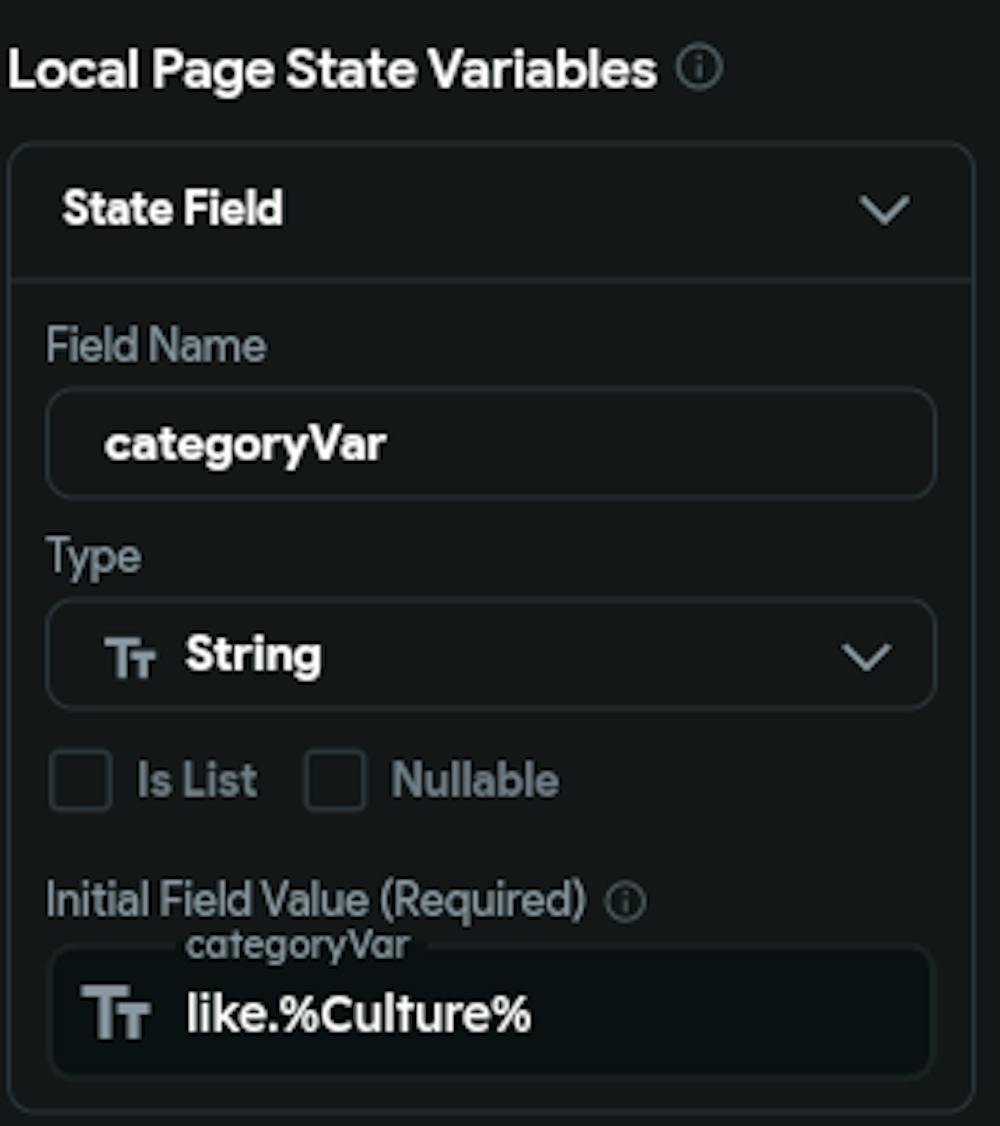Click the 'Nullable' label text
The height and width of the screenshot is (1126, 1000).
click(475, 780)
